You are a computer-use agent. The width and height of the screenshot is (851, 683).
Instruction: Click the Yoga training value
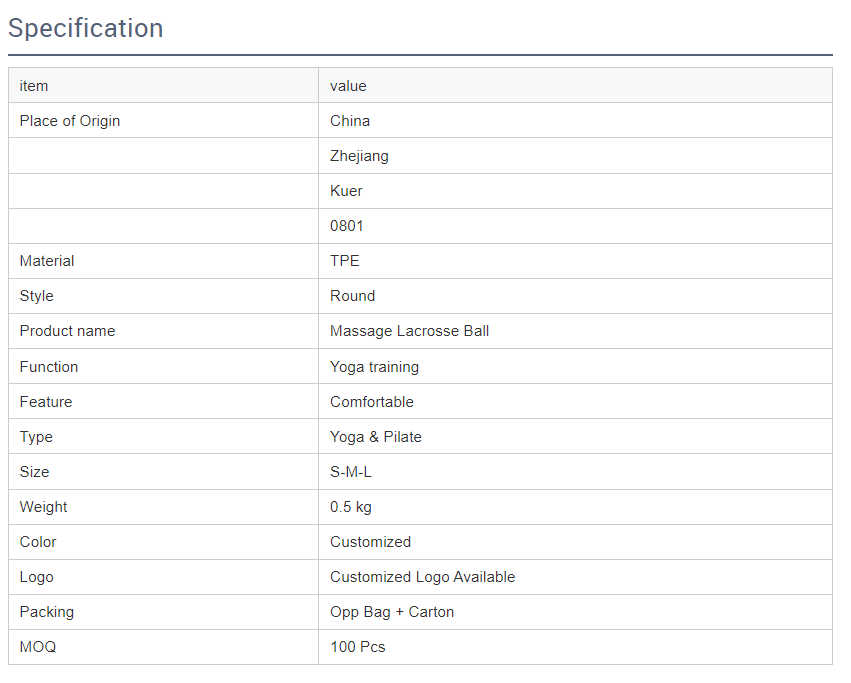point(374,367)
